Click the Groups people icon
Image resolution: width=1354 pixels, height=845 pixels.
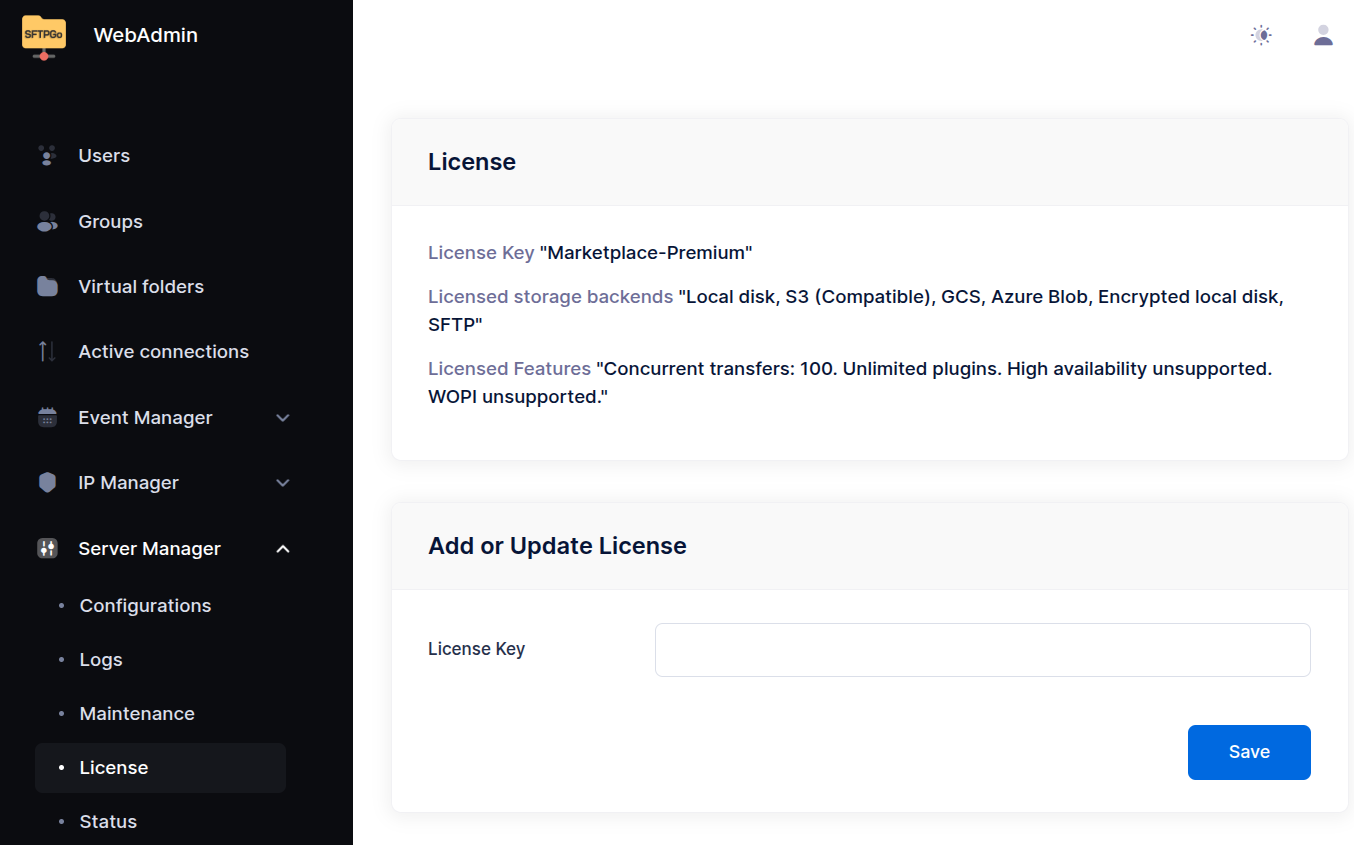(47, 222)
